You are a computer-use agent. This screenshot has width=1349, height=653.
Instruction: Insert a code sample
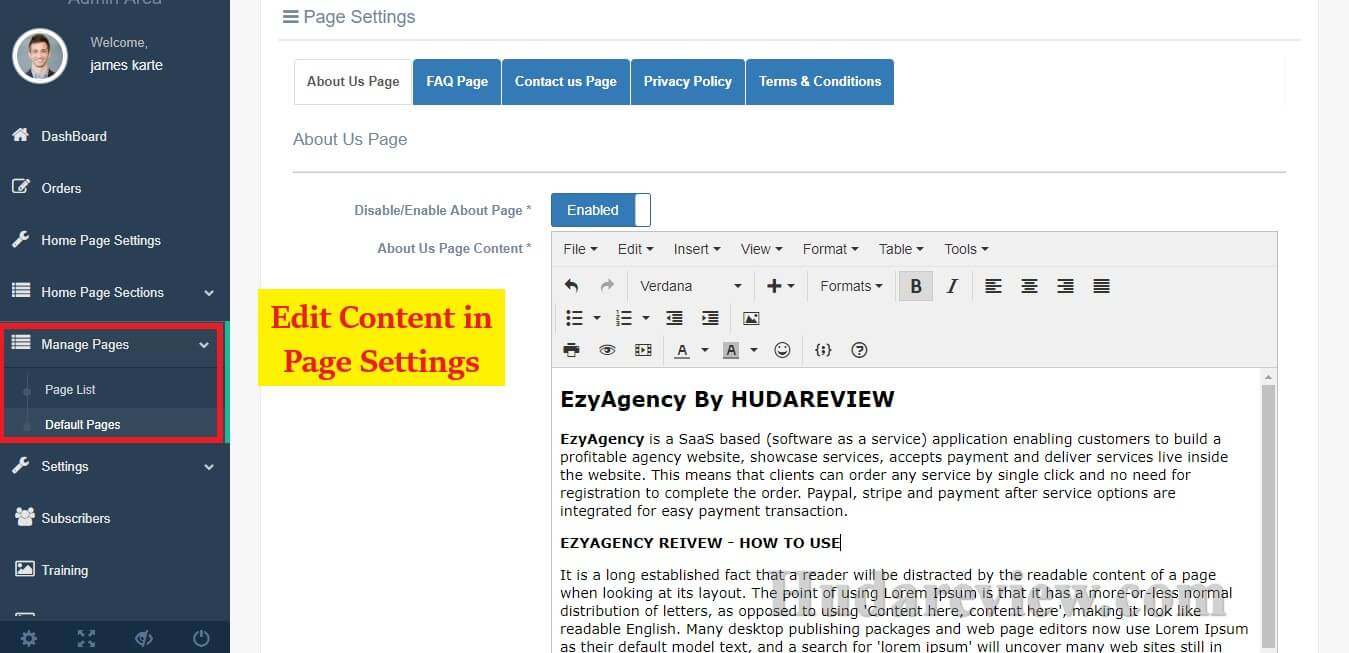point(823,350)
